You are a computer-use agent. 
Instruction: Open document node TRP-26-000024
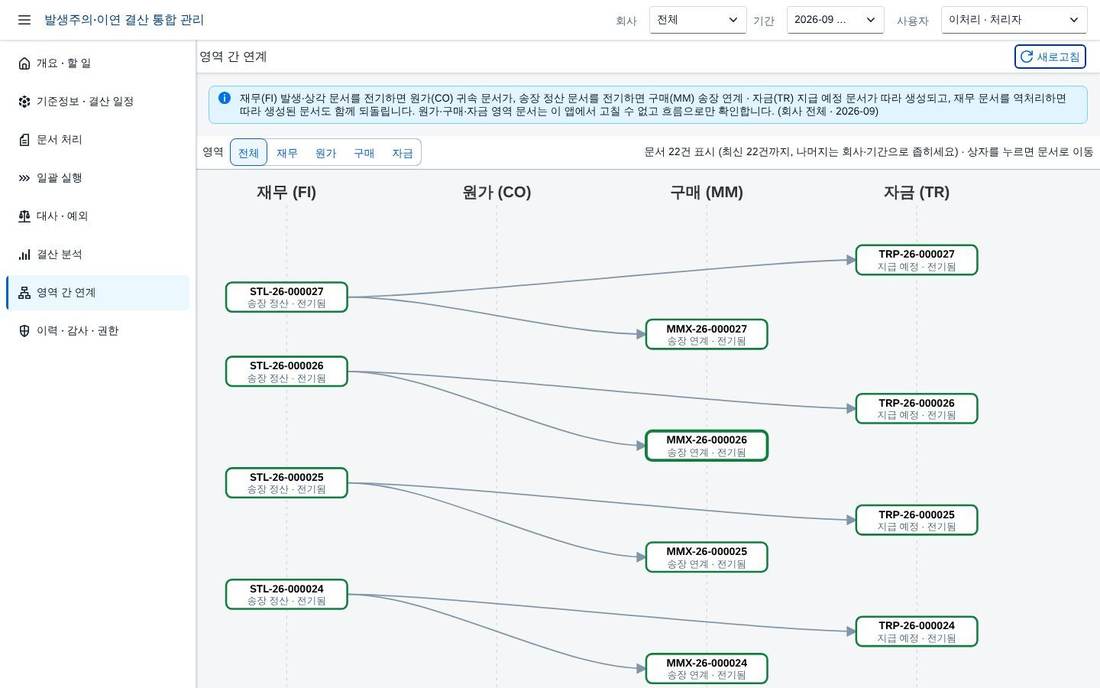point(916,632)
